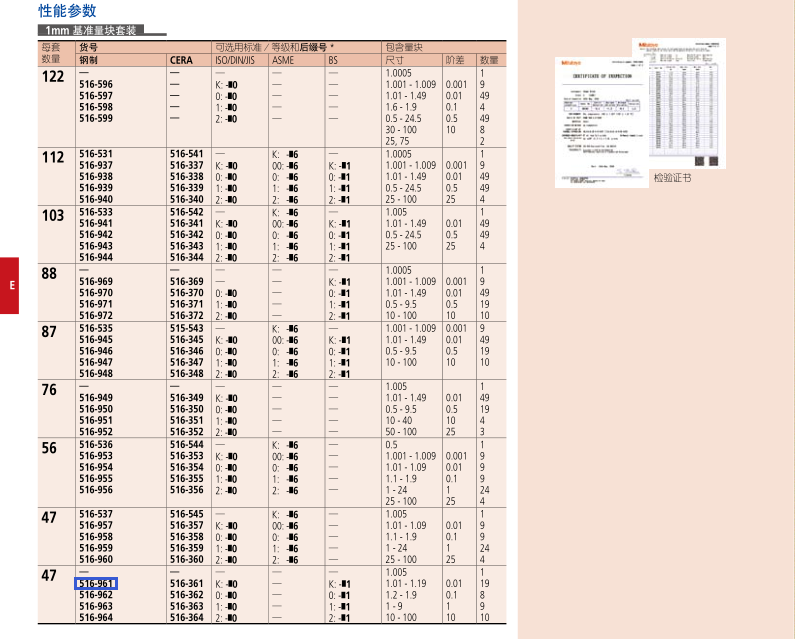Click the highlighted part number 516-961
The height and width of the screenshot is (639, 795).
tap(96, 584)
